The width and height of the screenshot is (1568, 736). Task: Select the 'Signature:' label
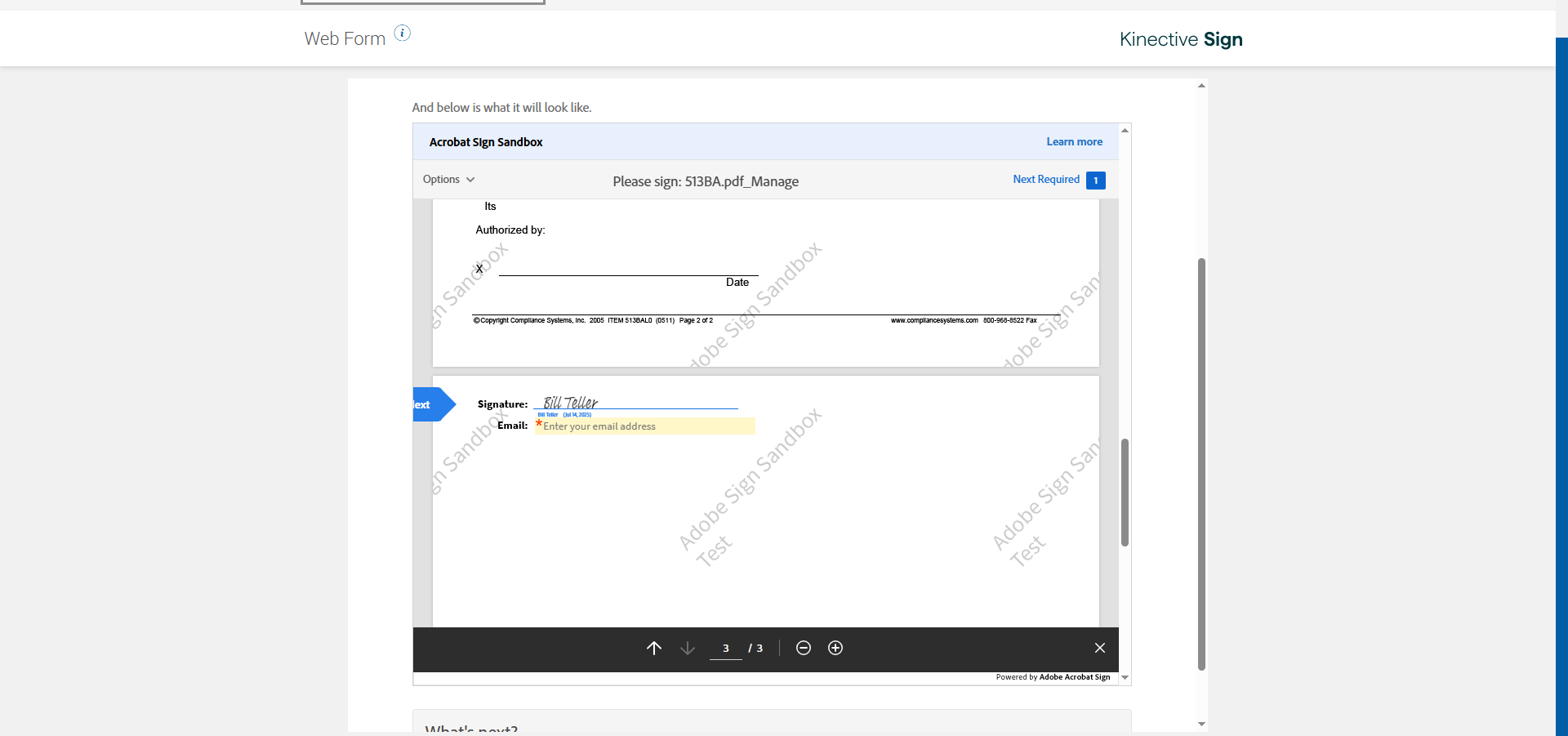pos(503,404)
